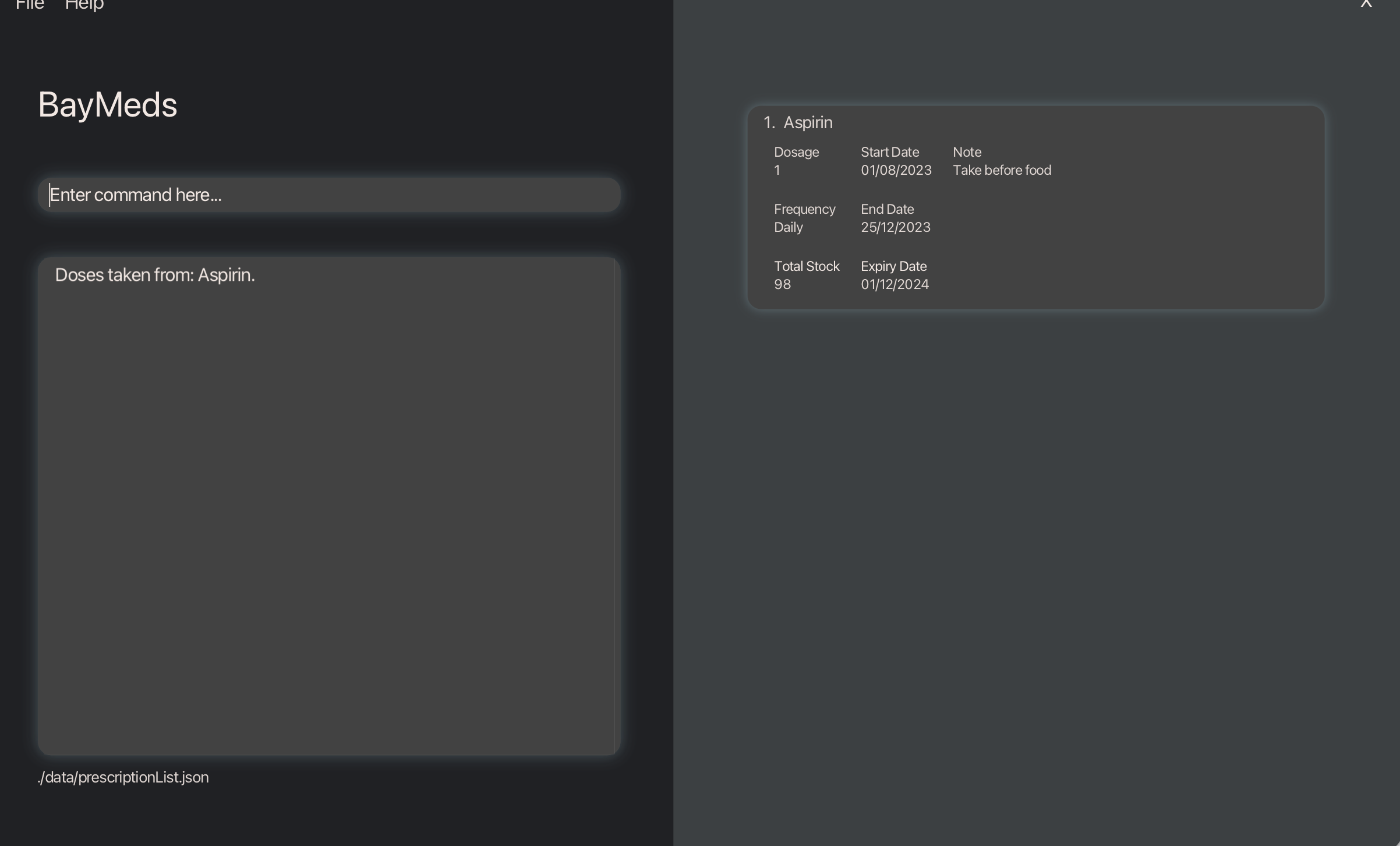Screen dimensions: 1400x846
Task: Click the BayMeds title heading
Action: 108,105
